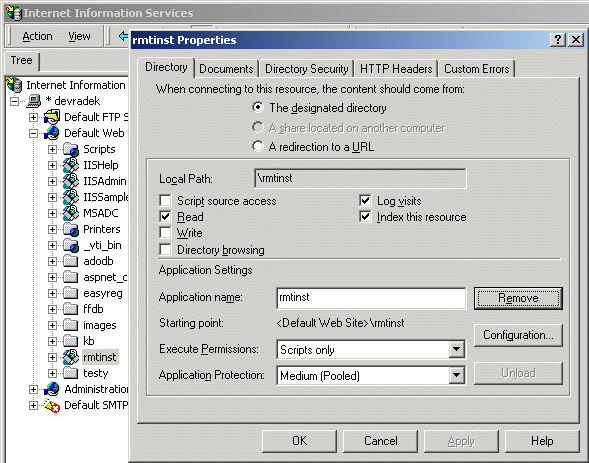The width and height of the screenshot is (589, 463).
Task: Uncheck the Read permission checkbox
Action: pyautogui.click(x=165, y=217)
